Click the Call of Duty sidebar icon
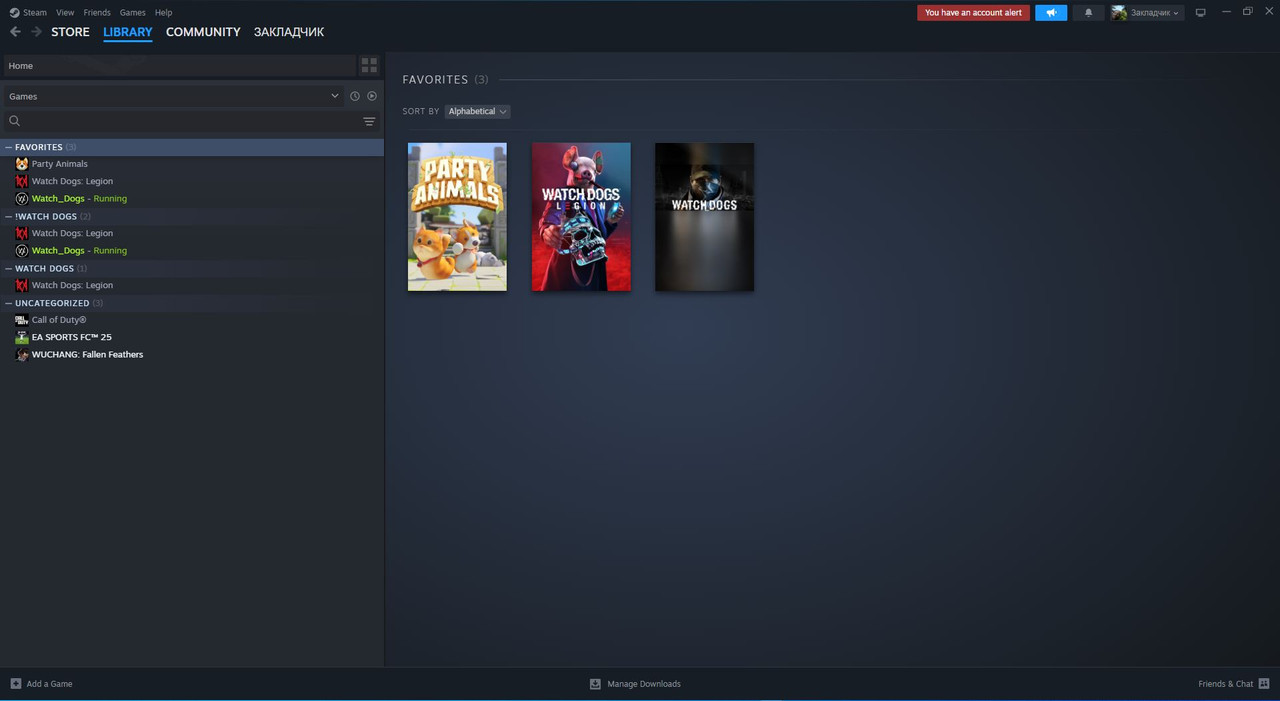Image resolution: width=1280 pixels, height=701 pixels. [x=22, y=320]
